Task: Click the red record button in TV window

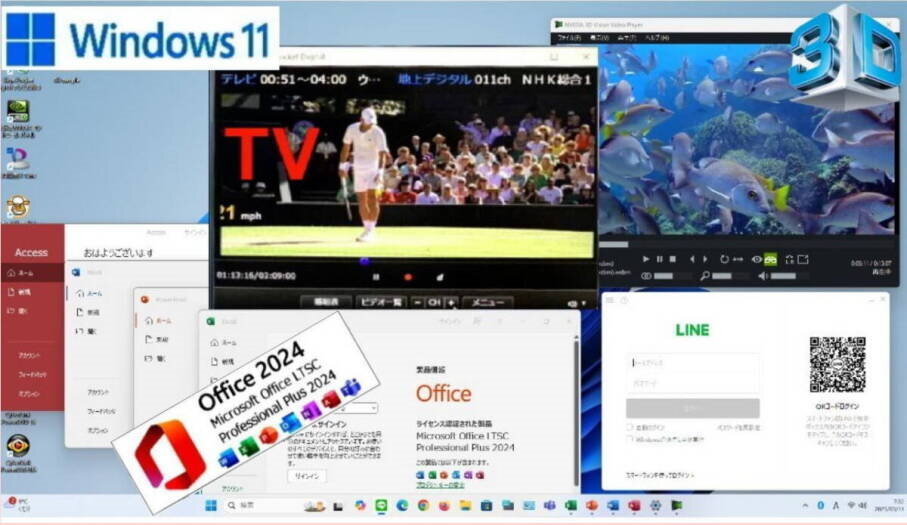Action: [408, 277]
